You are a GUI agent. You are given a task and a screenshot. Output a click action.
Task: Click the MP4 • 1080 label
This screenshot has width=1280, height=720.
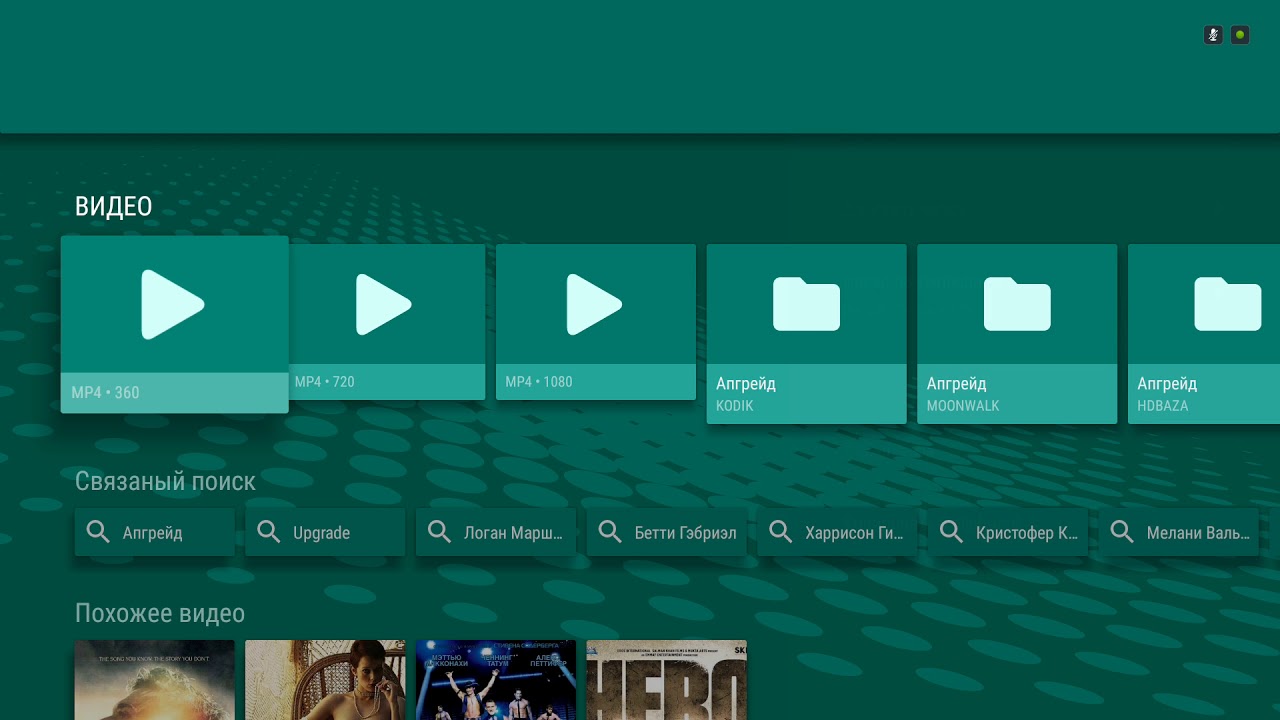point(539,382)
